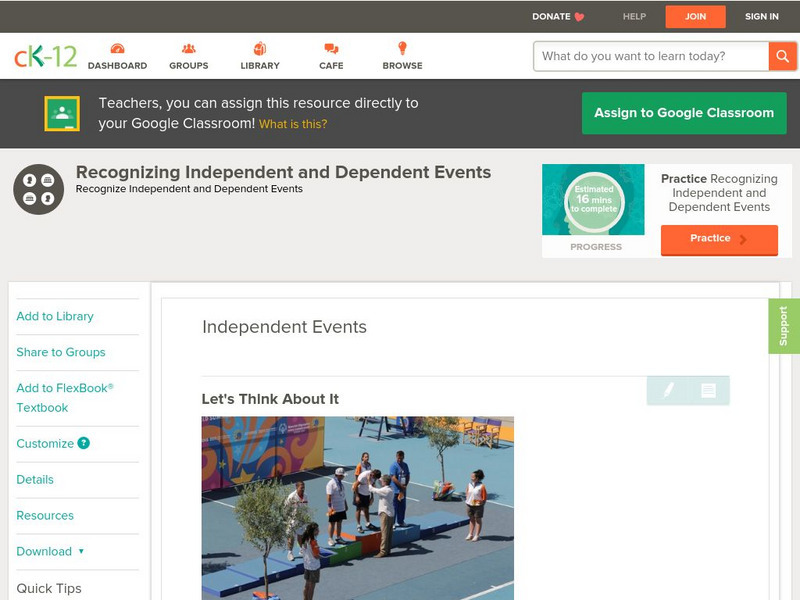The height and width of the screenshot is (600, 800).
Task: Click the Download link
Action: point(44,551)
